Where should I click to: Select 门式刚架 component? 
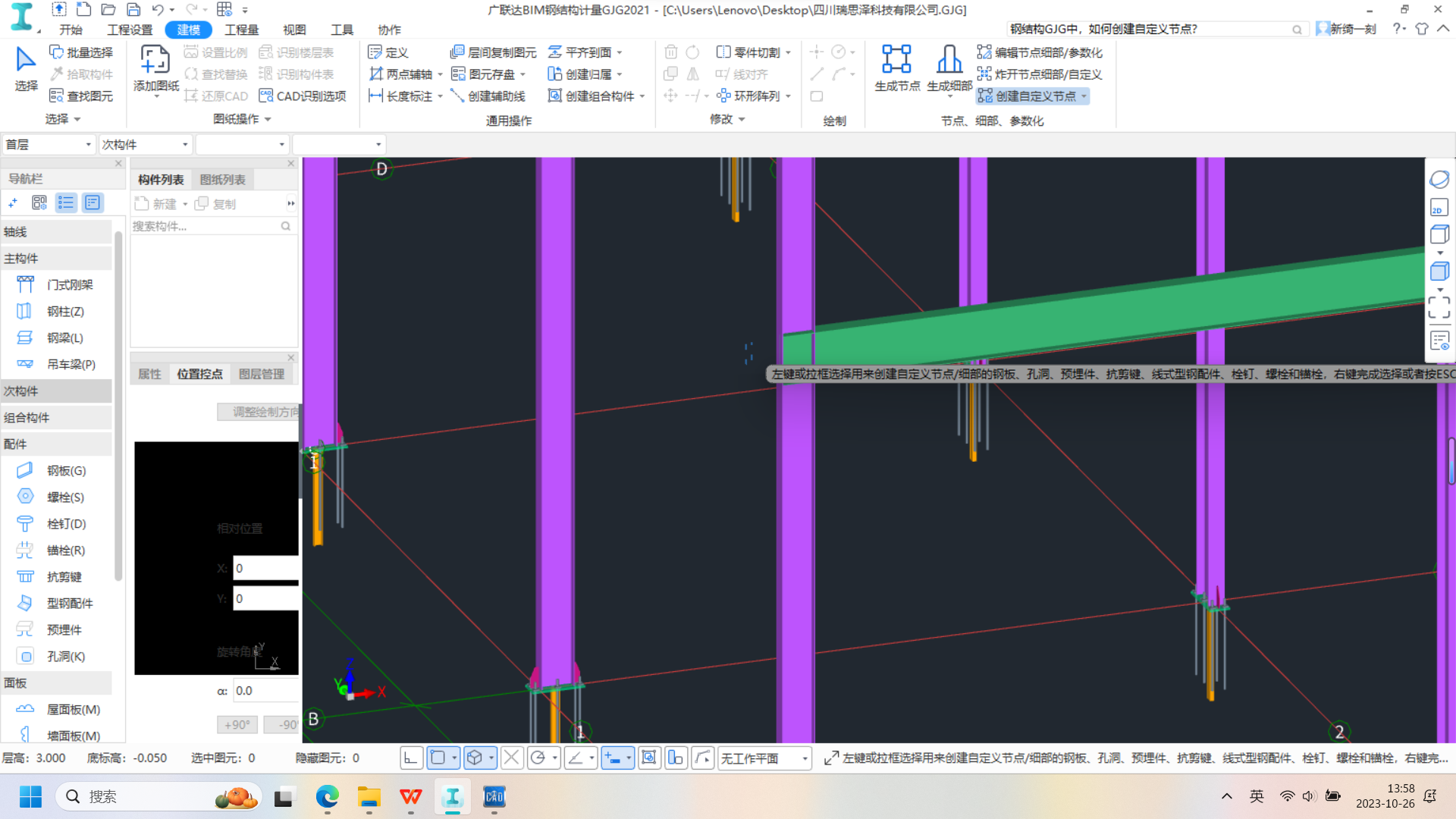click(69, 285)
